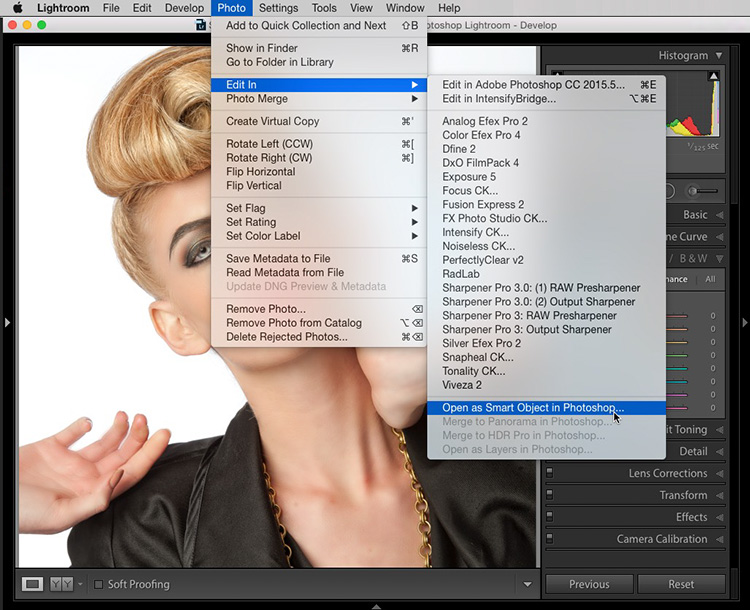
Task: Choose Silver Efex Pro 2 plugin
Action: (x=546, y=343)
